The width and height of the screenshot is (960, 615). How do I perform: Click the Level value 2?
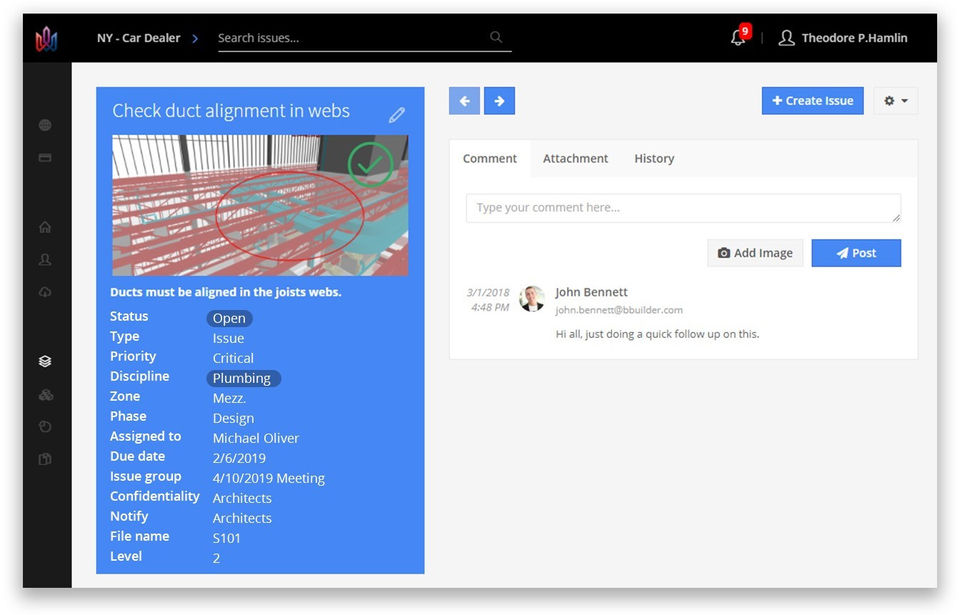coord(216,558)
